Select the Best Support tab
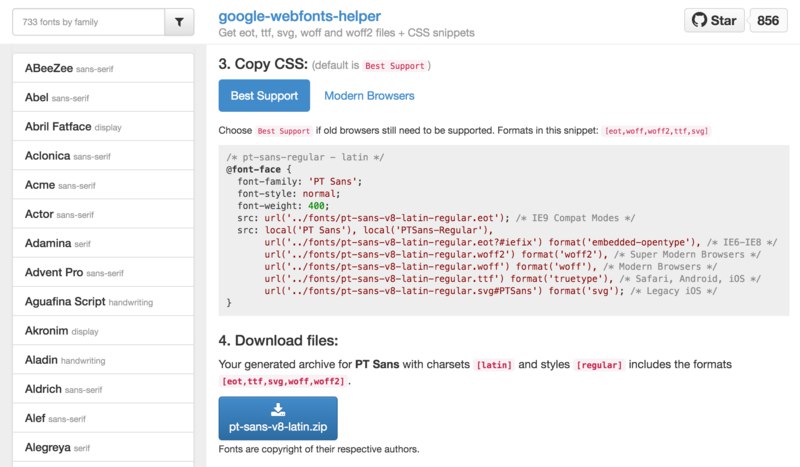Image resolution: width=800 pixels, height=467 pixels. tap(264, 95)
